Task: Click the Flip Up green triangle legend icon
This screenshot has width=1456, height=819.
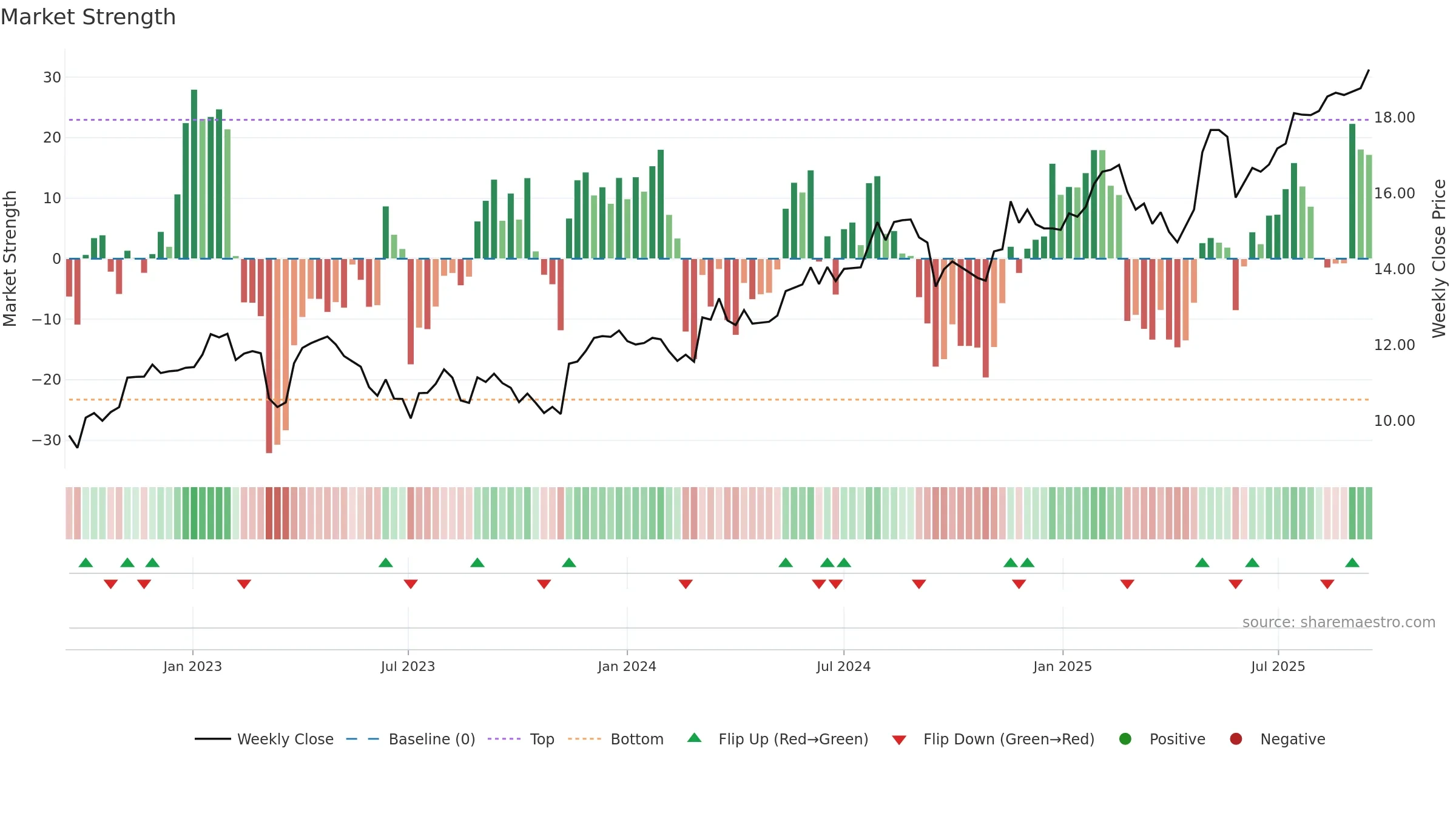Action: [695, 738]
